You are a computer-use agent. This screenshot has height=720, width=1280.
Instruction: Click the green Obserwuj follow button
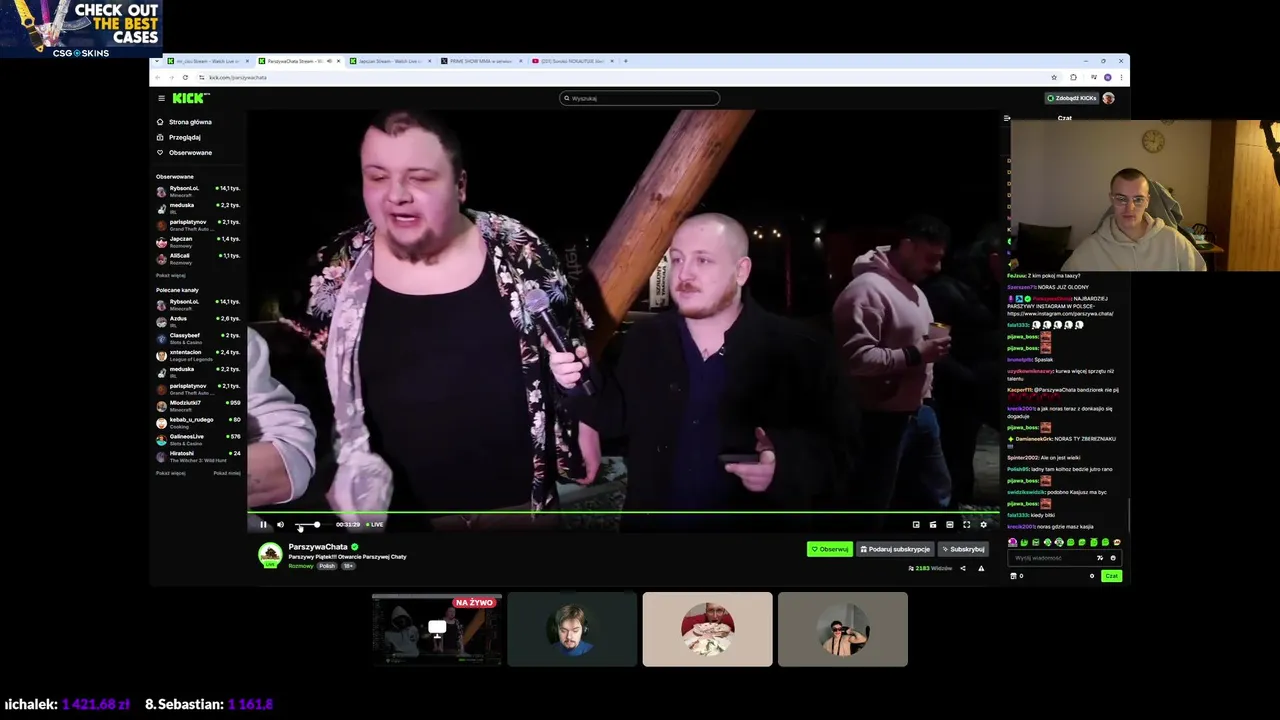(830, 549)
